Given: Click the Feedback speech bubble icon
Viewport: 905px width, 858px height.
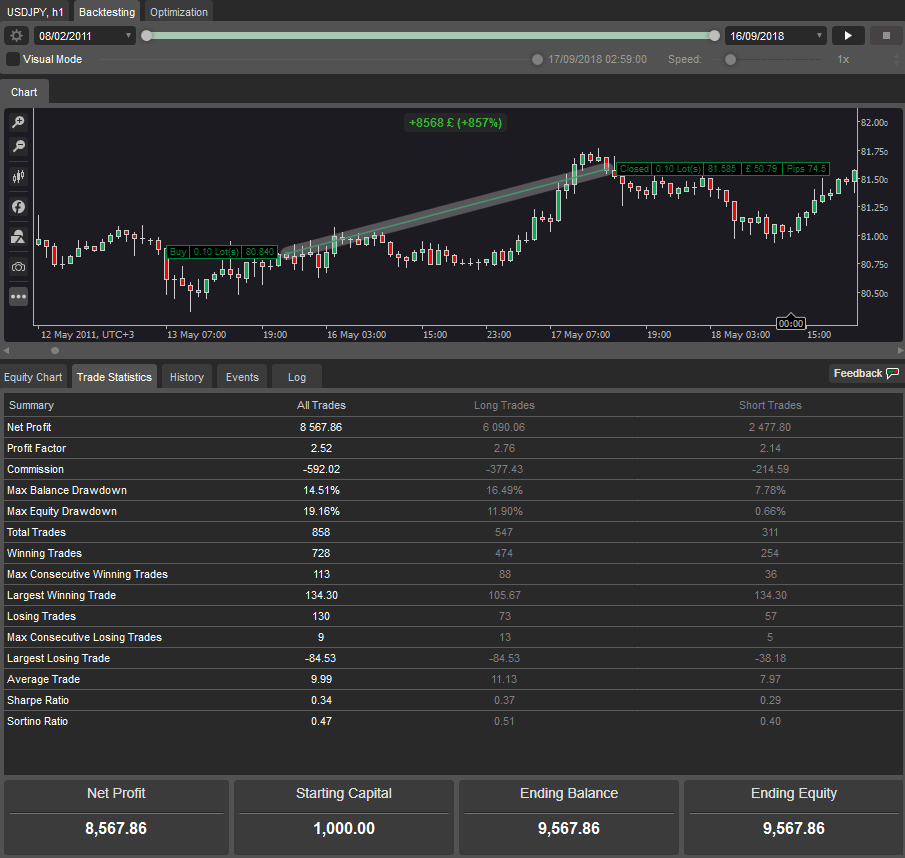Looking at the screenshot, I should point(892,373).
